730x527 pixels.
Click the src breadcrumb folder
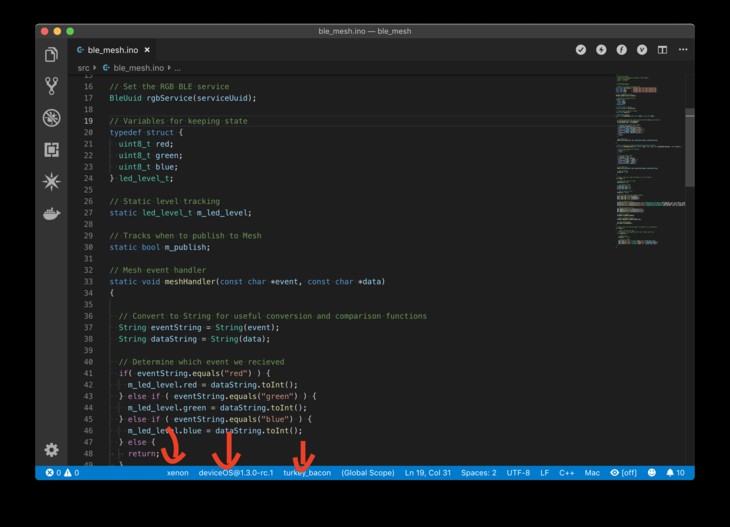[84, 68]
